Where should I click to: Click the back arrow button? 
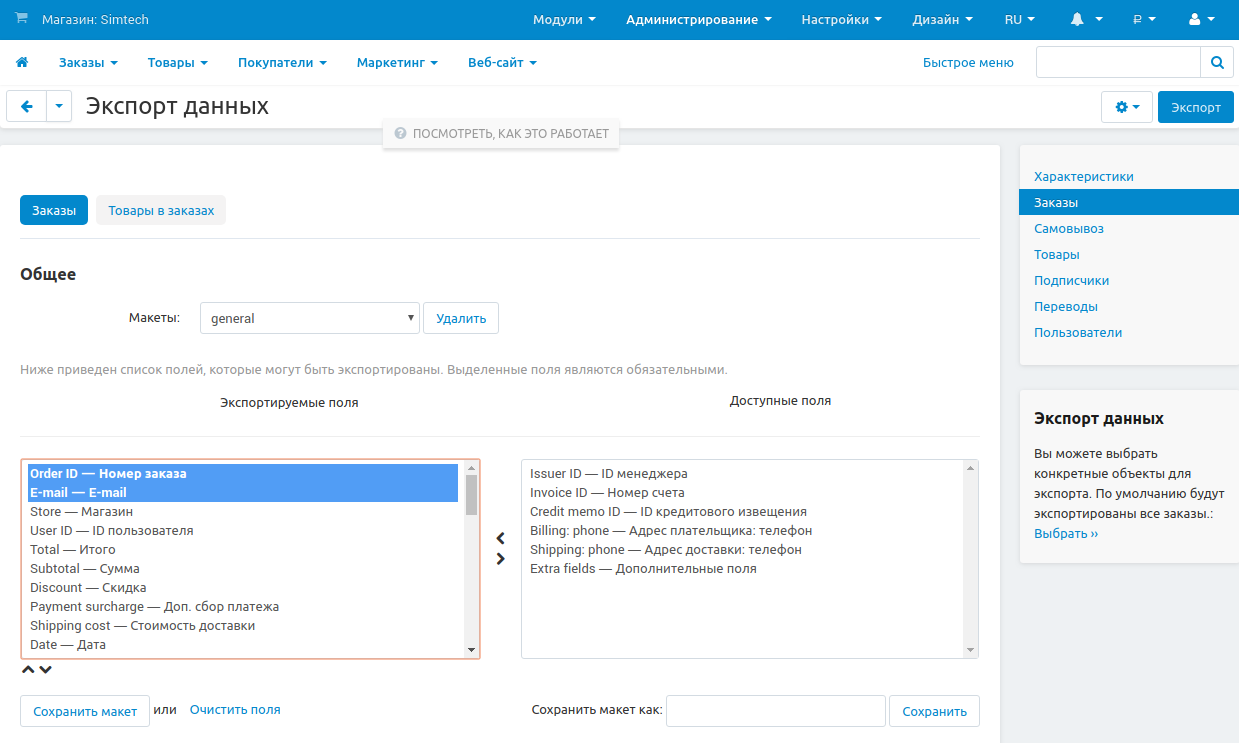(27, 107)
